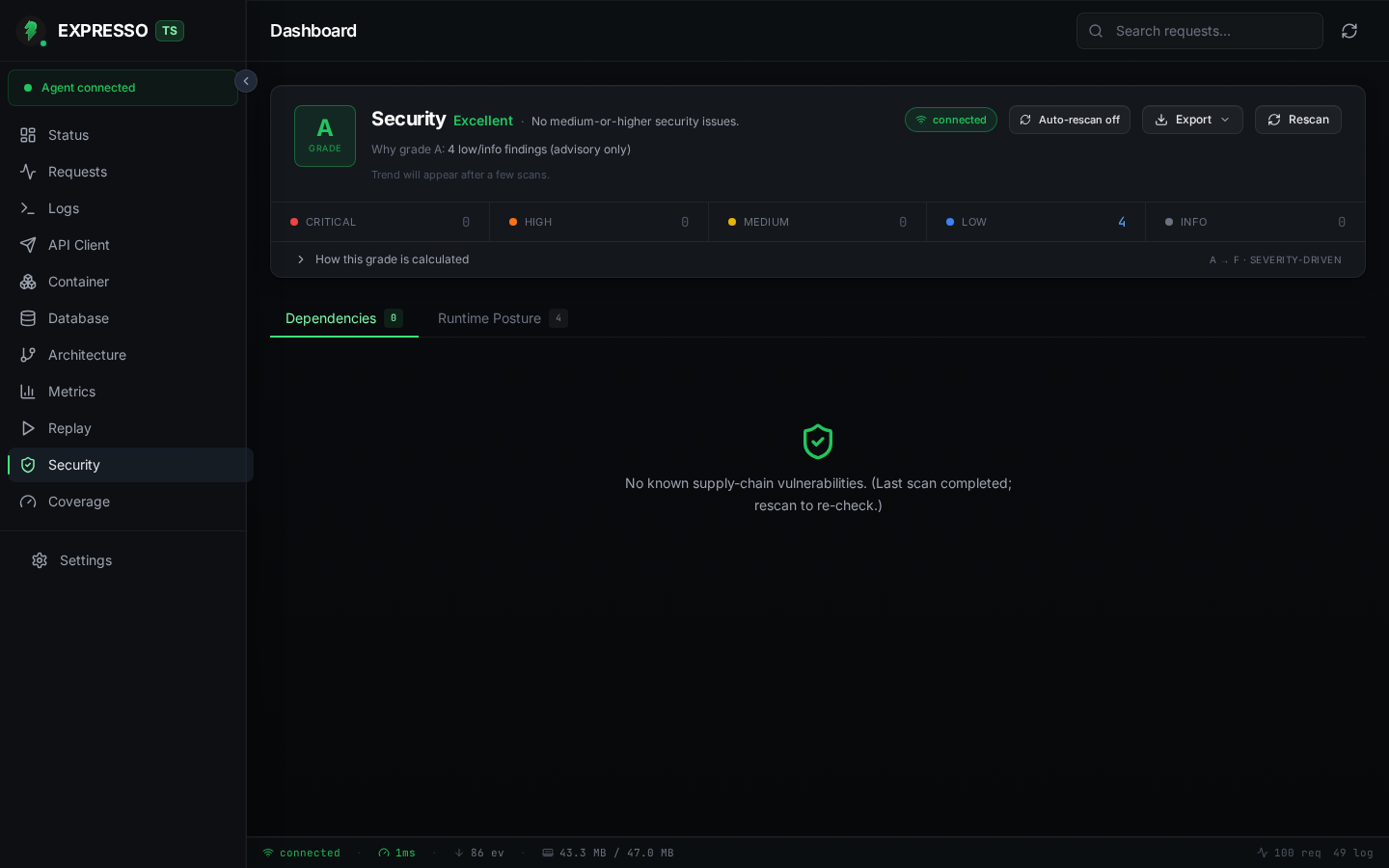Click the Security shield icon in sidebar
The height and width of the screenshot is (868, 1389).
(x=28, y=465)
